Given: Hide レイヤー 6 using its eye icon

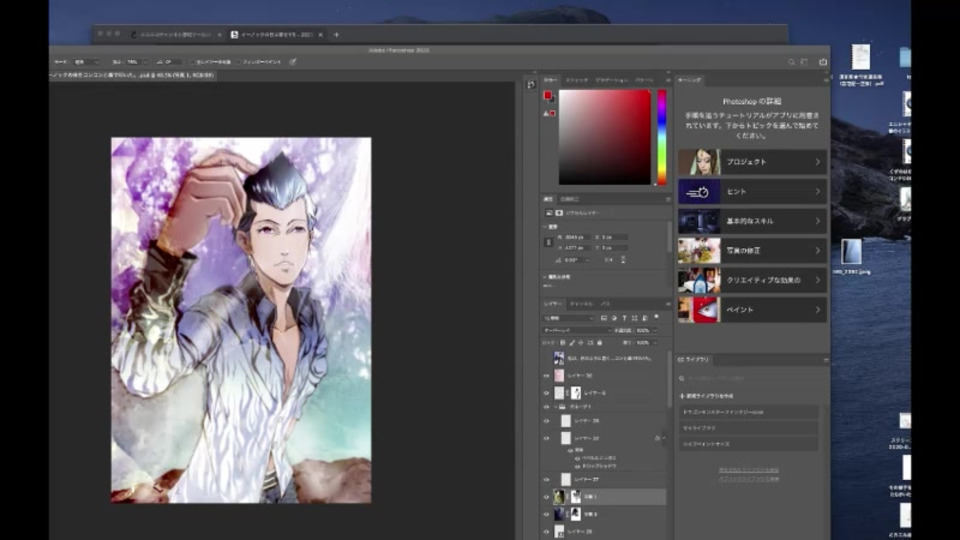Looking at the screenshot, I should 546,393.
